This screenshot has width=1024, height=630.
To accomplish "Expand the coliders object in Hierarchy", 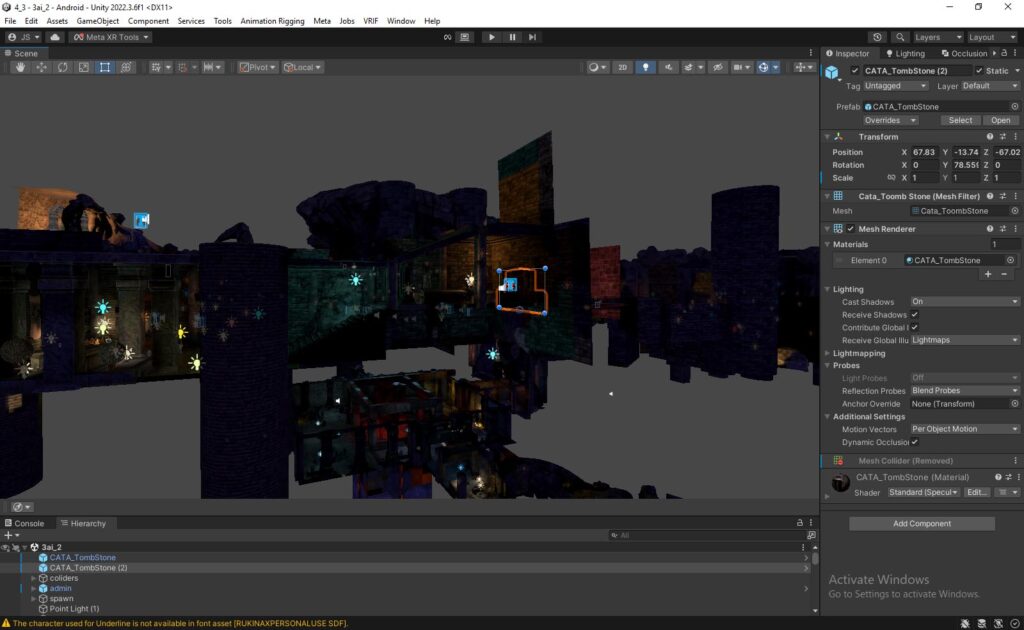I will click(x=34, y=578).
